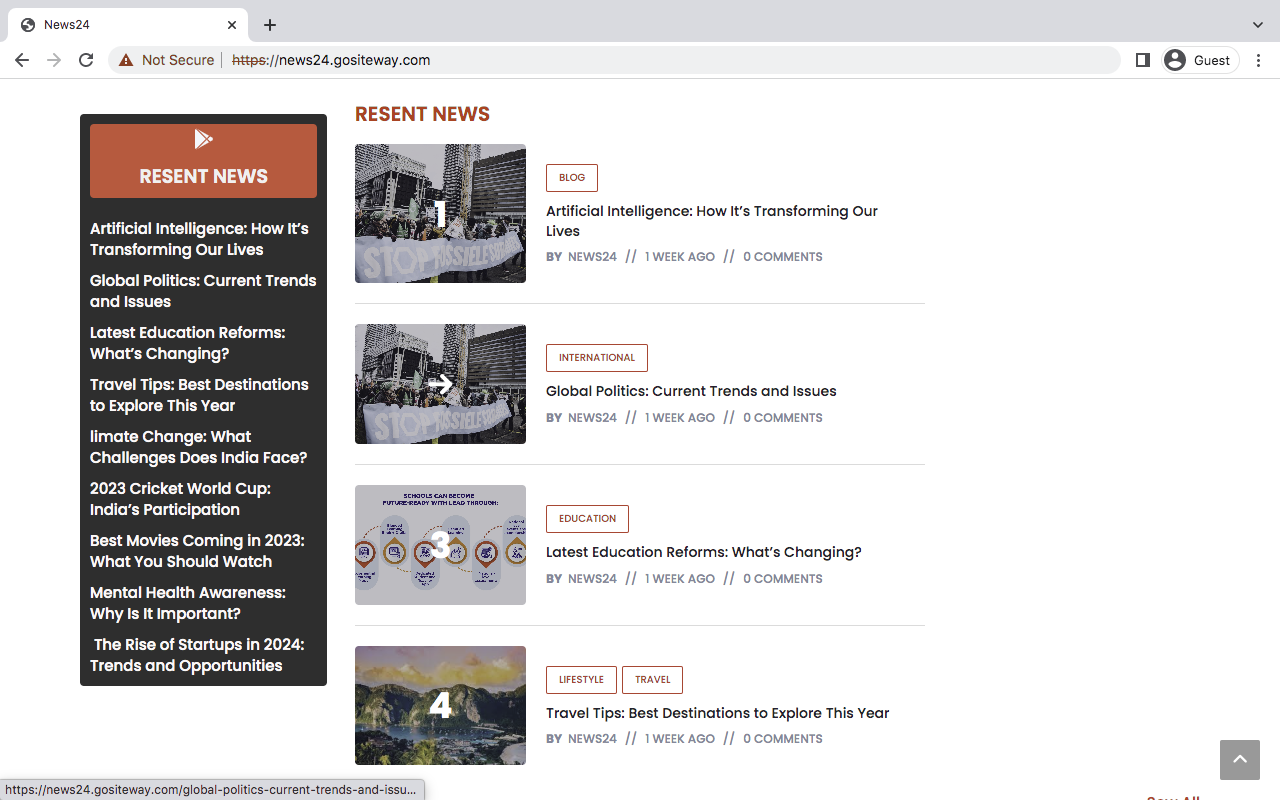Click 0 COMMENTS under Travel Tips article
Screen dimensions: 1280x800
pos(783,739)
